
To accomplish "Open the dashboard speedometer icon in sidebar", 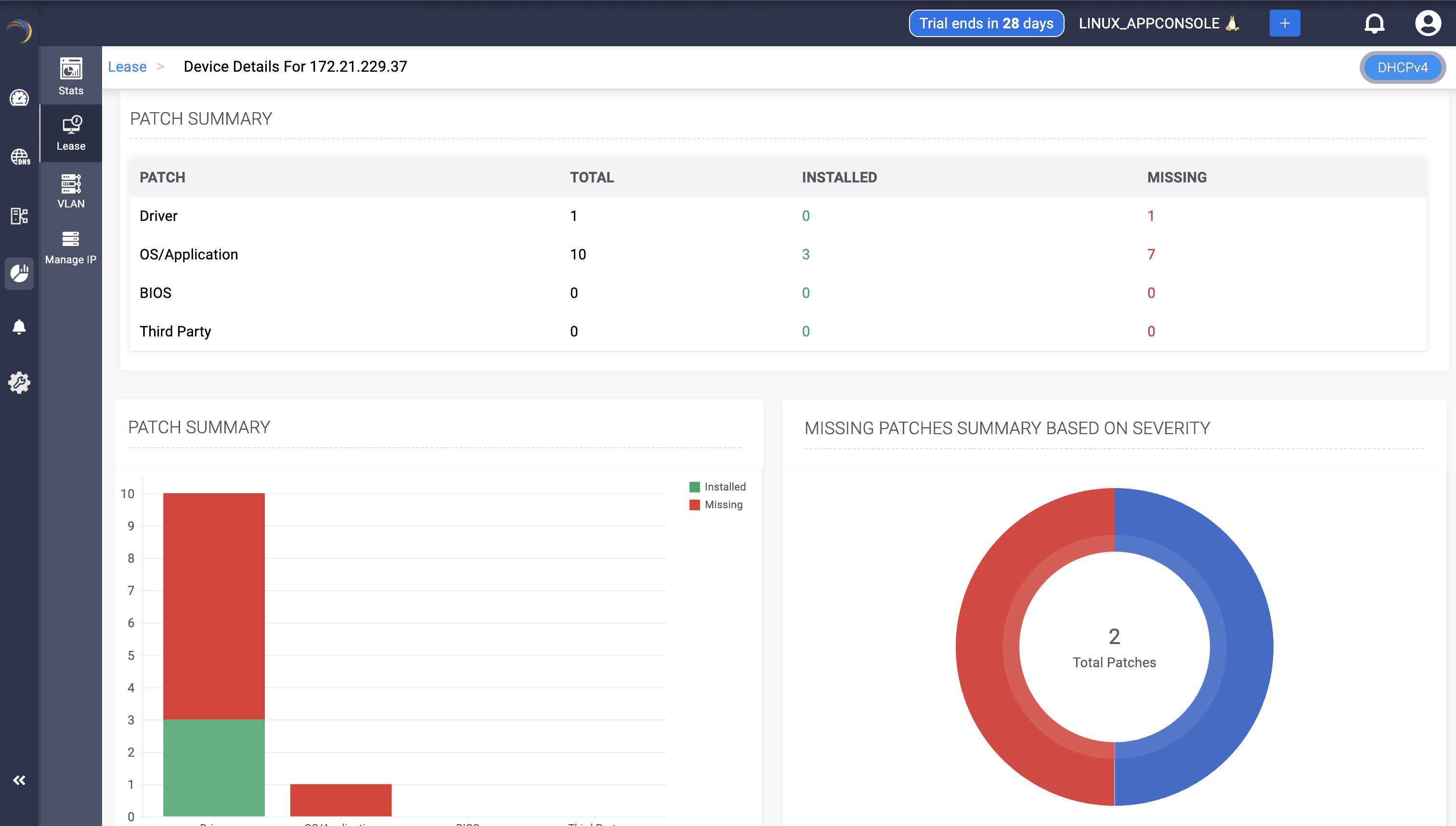I will [x=19, y=98].
